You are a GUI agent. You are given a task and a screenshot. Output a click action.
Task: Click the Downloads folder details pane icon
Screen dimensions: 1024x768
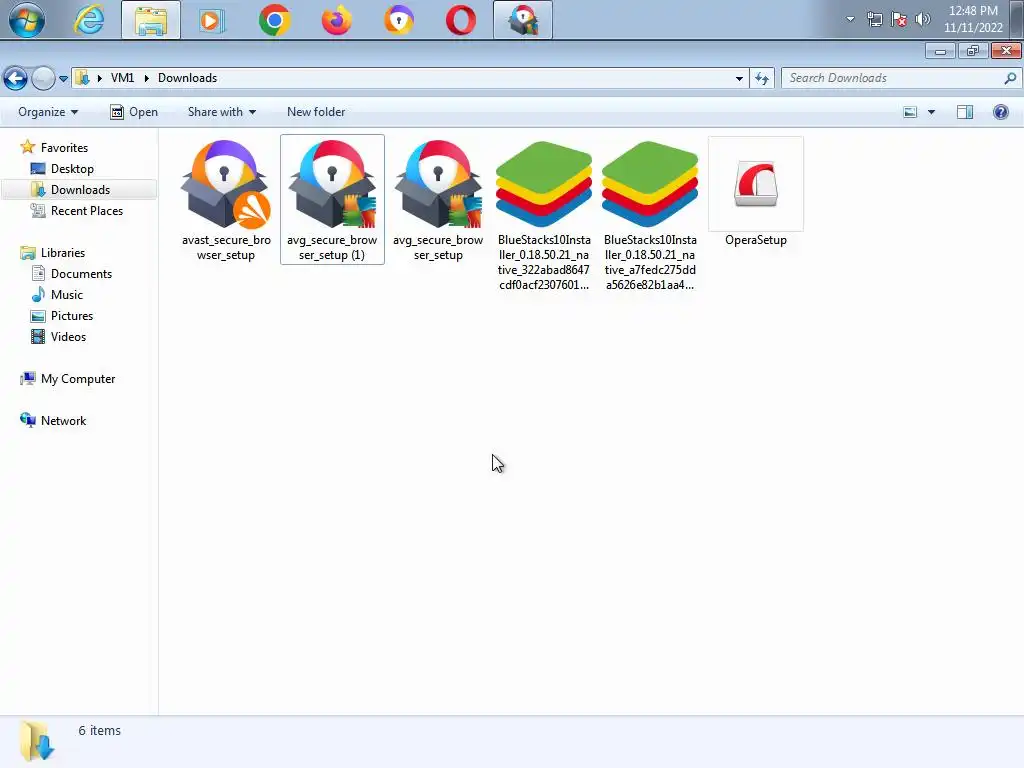36,741
